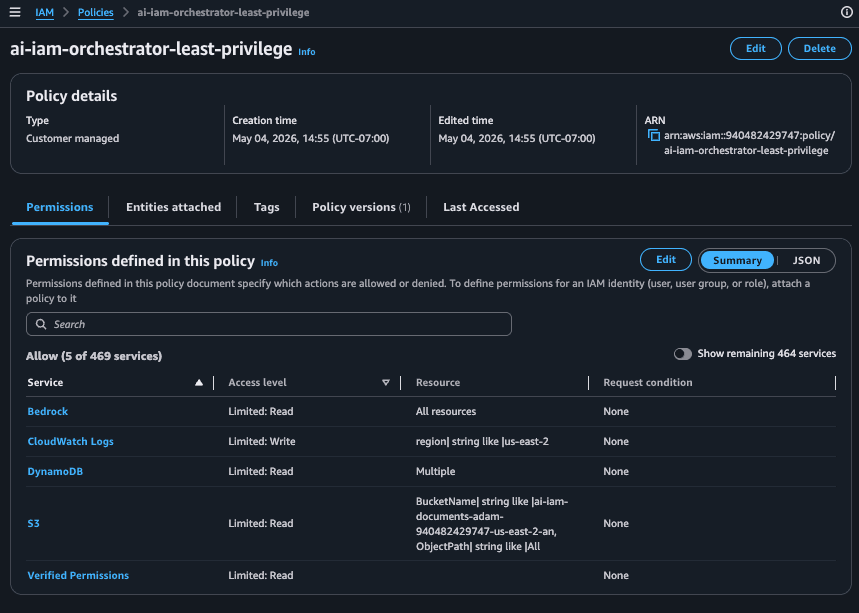Click the current breadcrumb policy name
The image size is (859, 613).
point(223,12)
